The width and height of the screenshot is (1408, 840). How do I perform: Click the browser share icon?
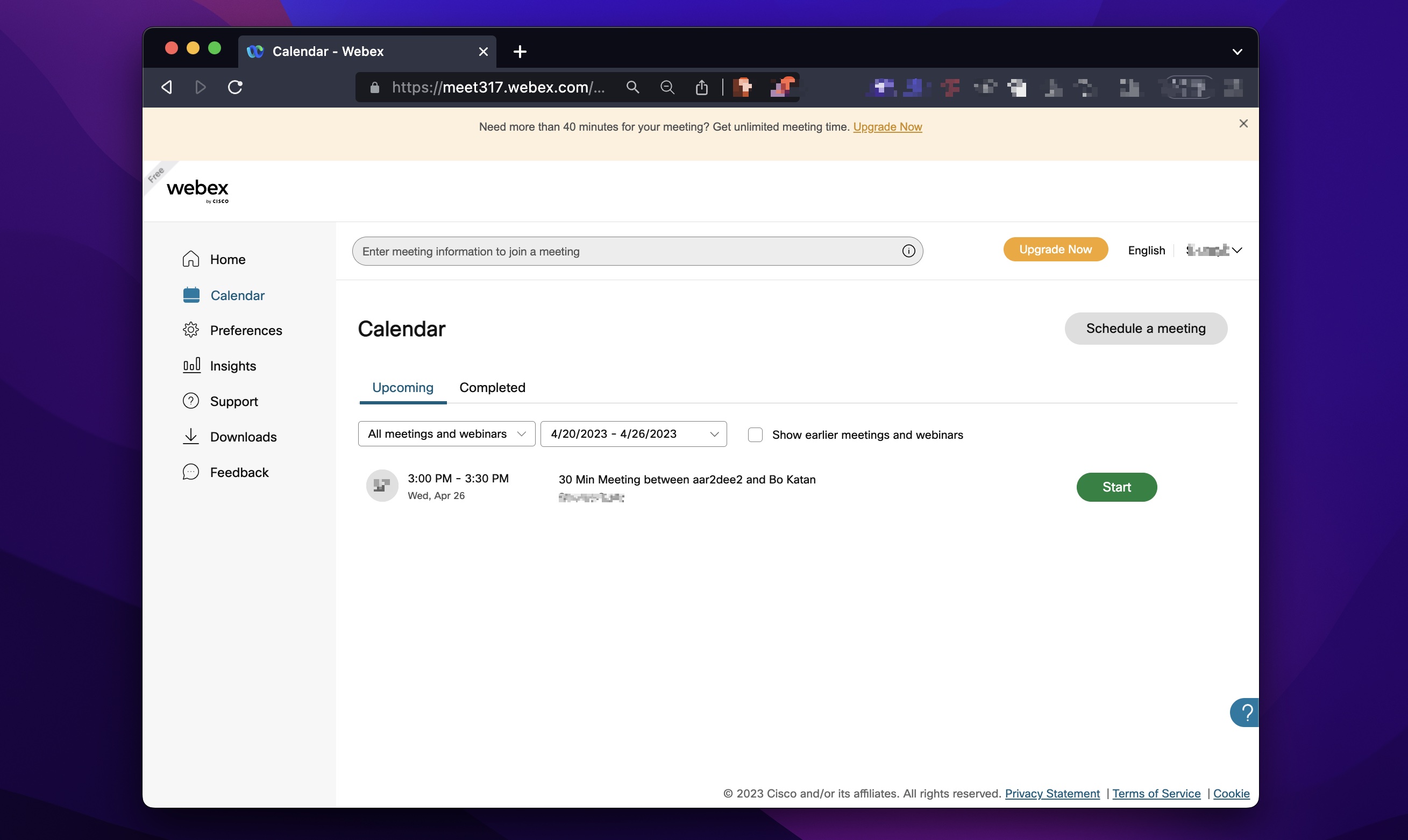tap(702, 87)
